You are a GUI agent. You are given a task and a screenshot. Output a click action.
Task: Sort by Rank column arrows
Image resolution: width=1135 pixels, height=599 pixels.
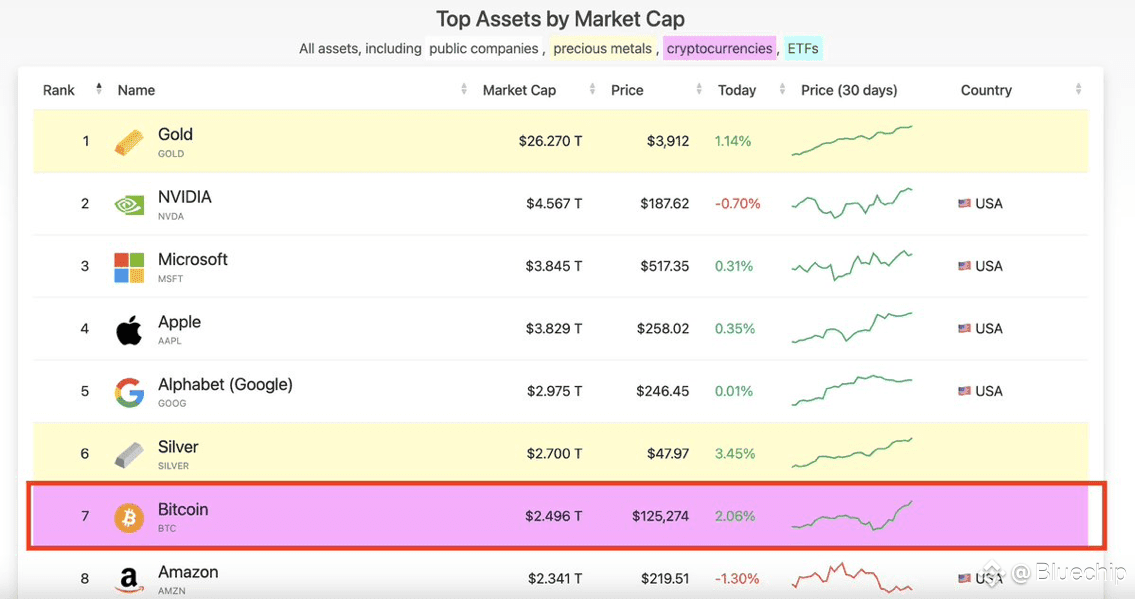99,89
